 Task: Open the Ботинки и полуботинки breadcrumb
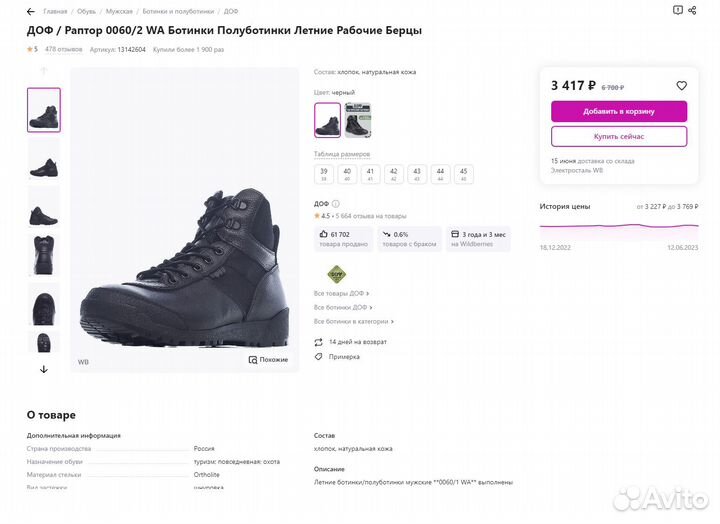[x=178, y=11]
